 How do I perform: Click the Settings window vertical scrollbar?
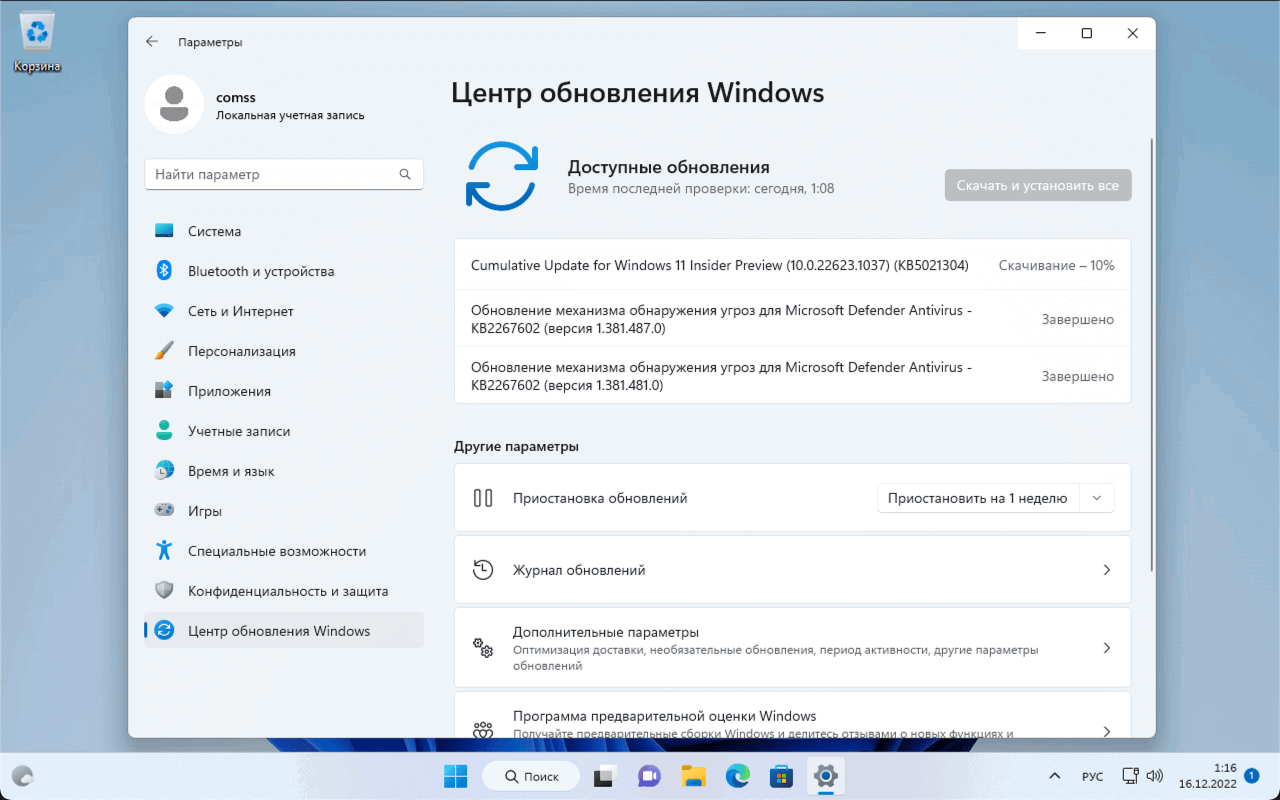click(1152, 355)
